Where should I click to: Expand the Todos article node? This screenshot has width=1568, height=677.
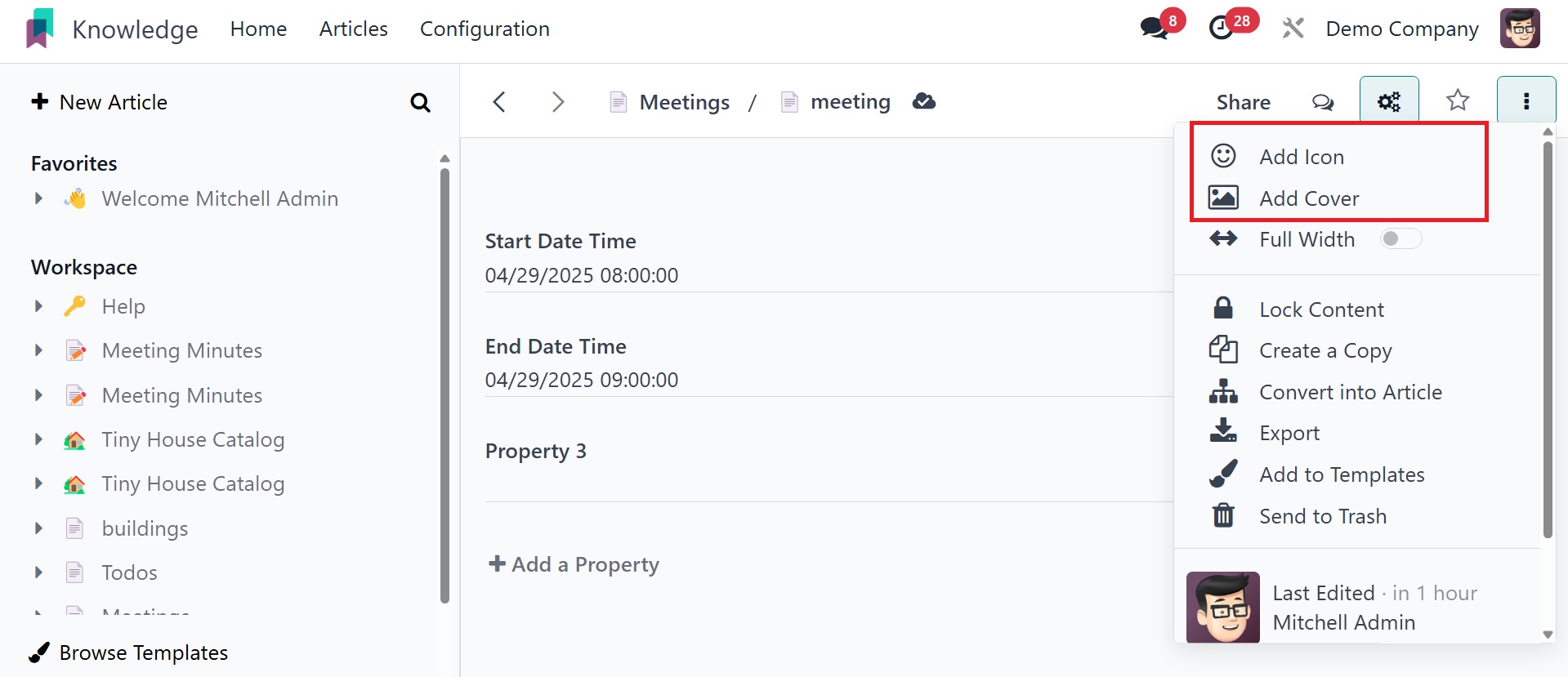(38, 572)
